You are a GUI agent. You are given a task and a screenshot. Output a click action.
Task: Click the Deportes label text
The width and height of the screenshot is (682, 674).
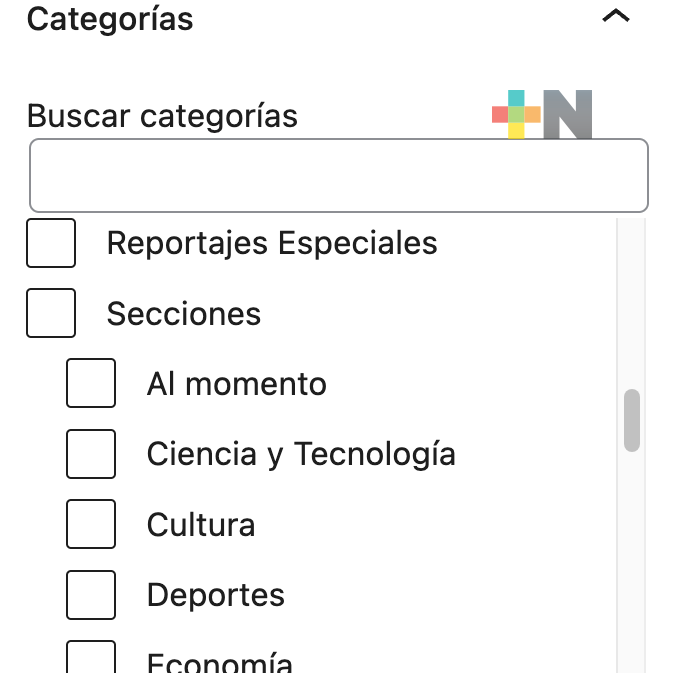[x=216, y=596]
